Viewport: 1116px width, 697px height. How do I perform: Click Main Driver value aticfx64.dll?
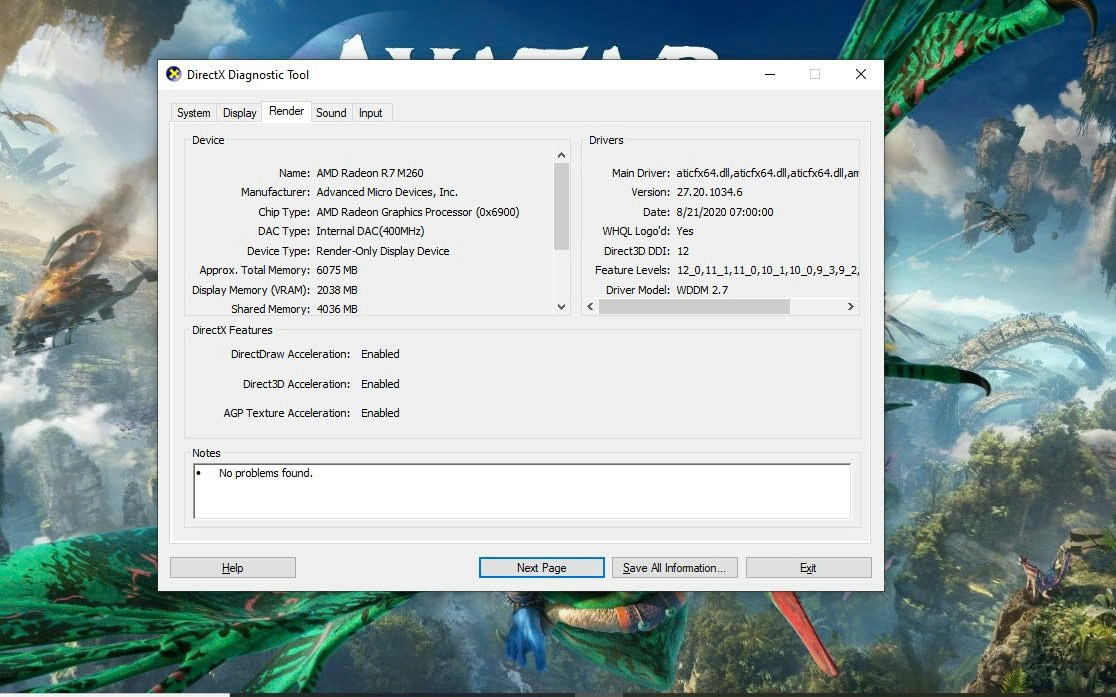coord(767,173)
